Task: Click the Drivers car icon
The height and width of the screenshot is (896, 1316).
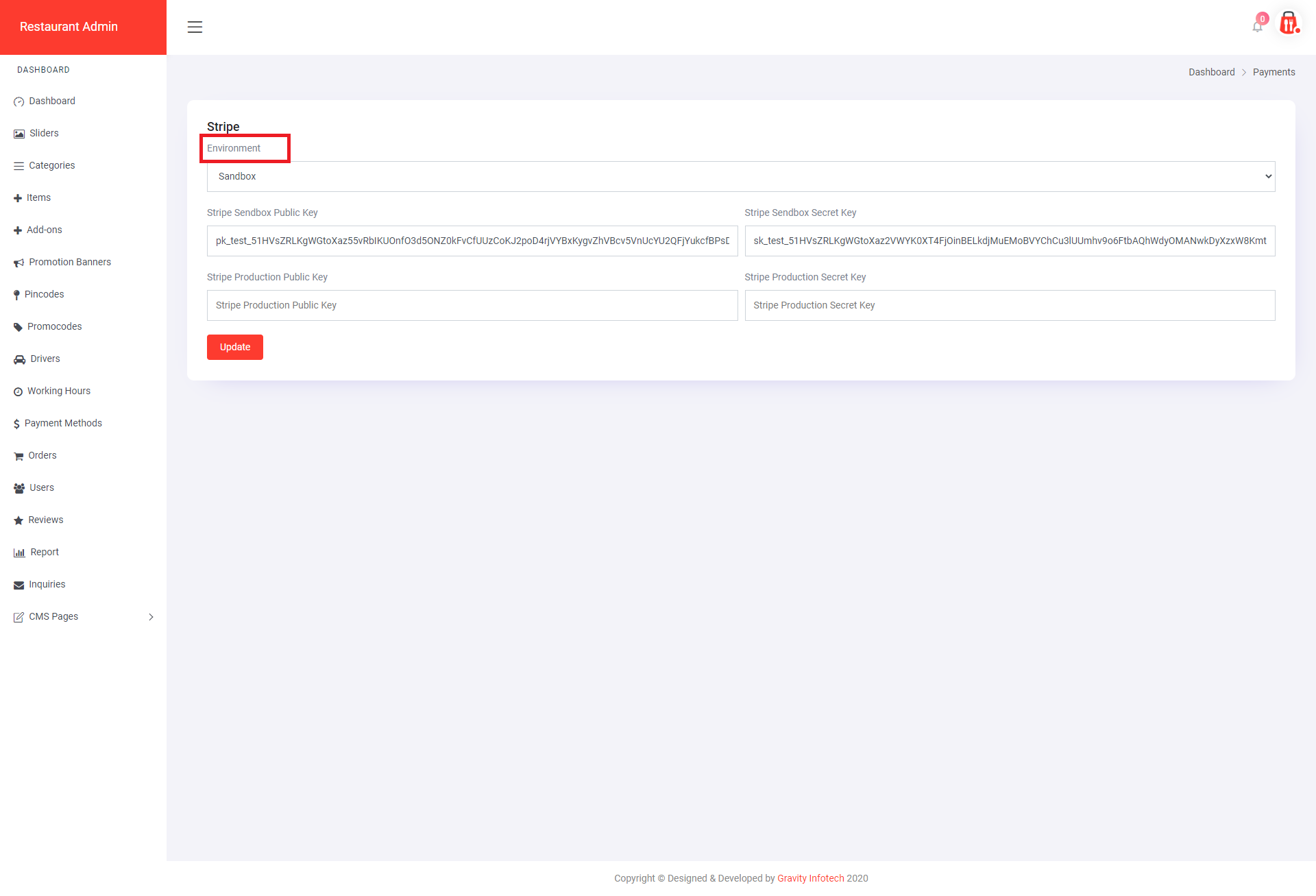Action: click(19, 359)
